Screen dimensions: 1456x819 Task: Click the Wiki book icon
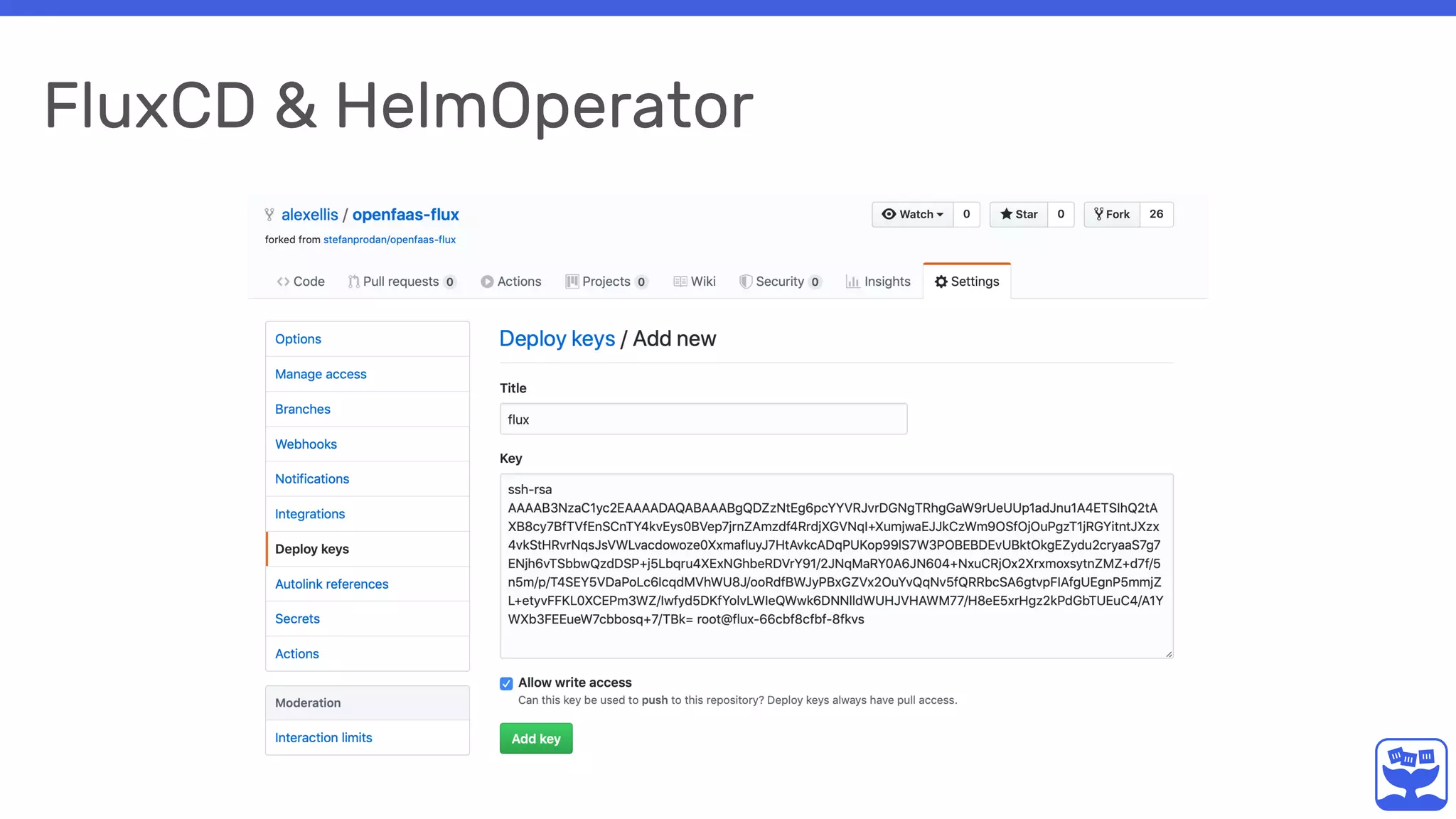(x=680, y=282)
